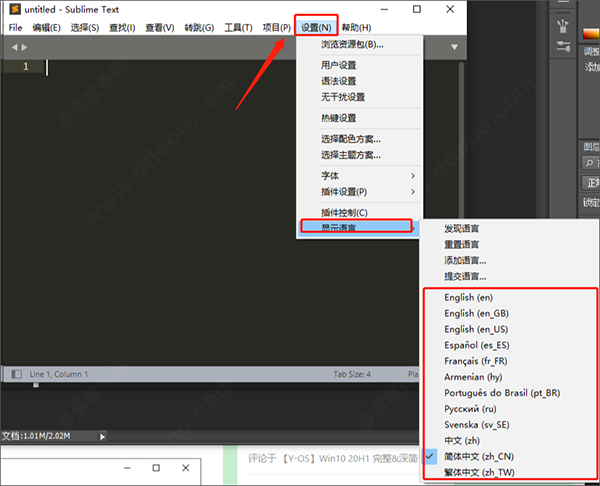Select 无干扰设置 menu entry
This screenshot has width=600, height=486.
click(360, 97)
